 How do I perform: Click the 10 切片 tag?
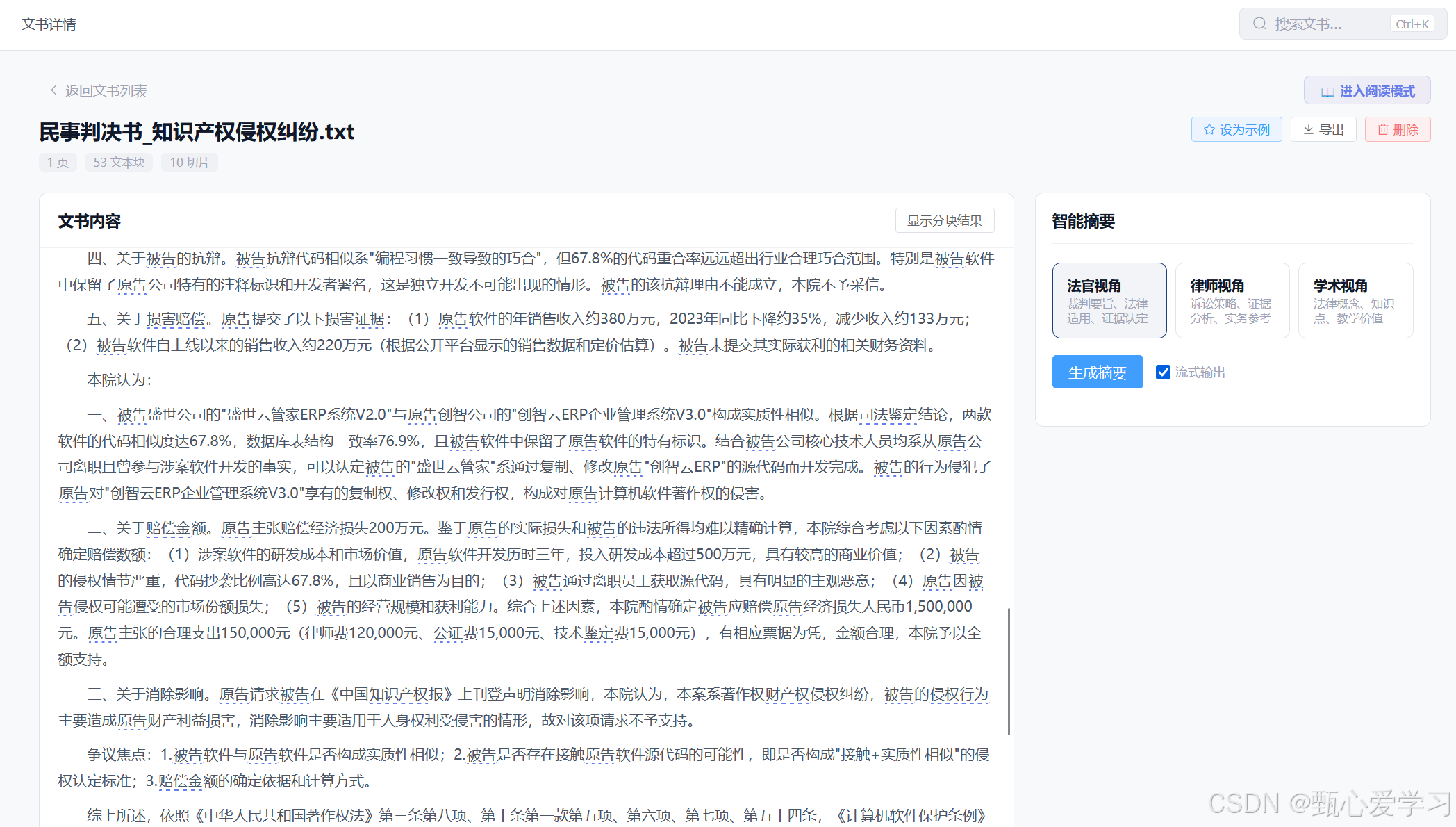tap(190, 163)
